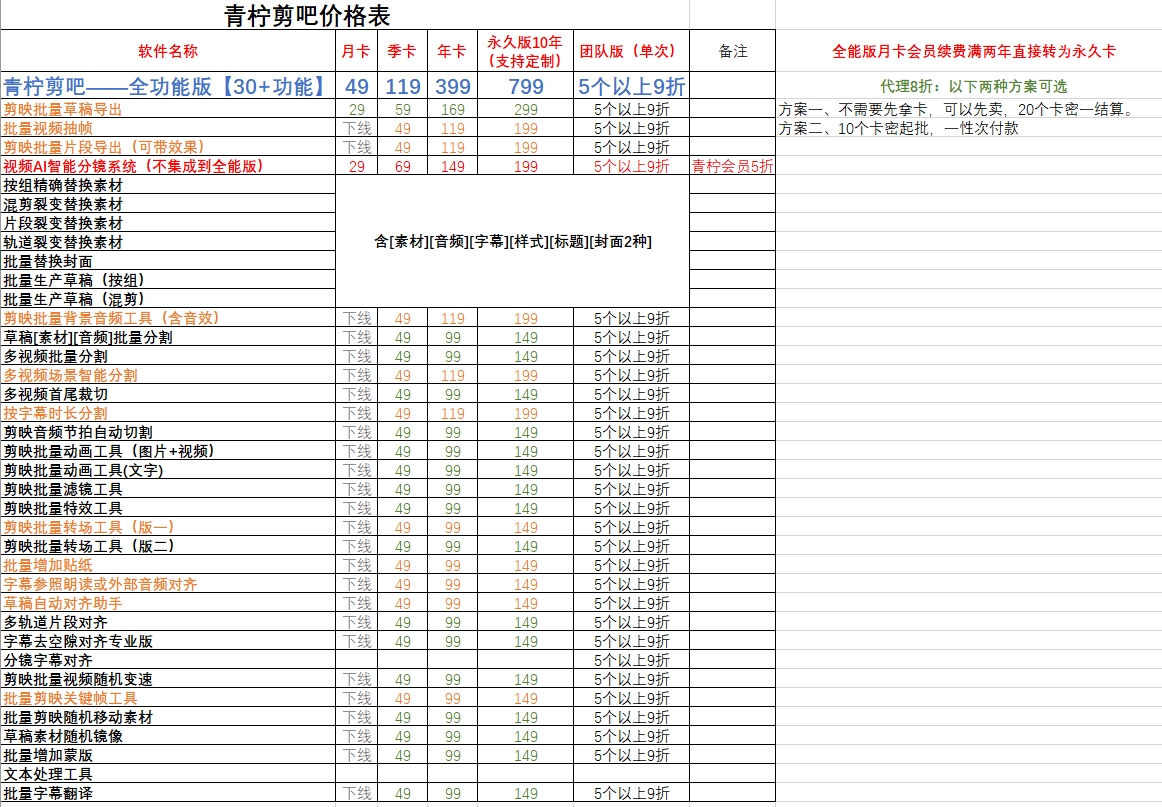1162x807 pixels.
Task: Select the 分镜字幕对齐 cell
Action: [x=168, y=660]
